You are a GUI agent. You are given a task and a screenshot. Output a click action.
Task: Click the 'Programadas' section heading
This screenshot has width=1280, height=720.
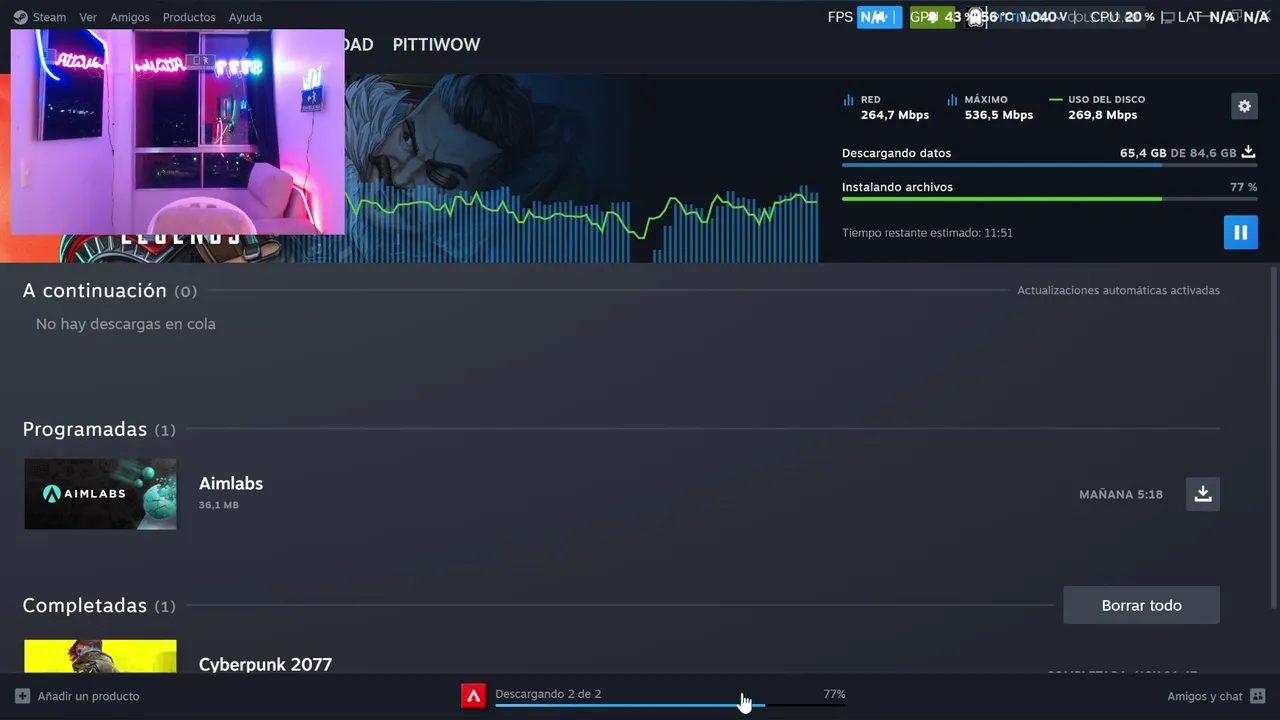pyautogui.click(x=85, y=429)
